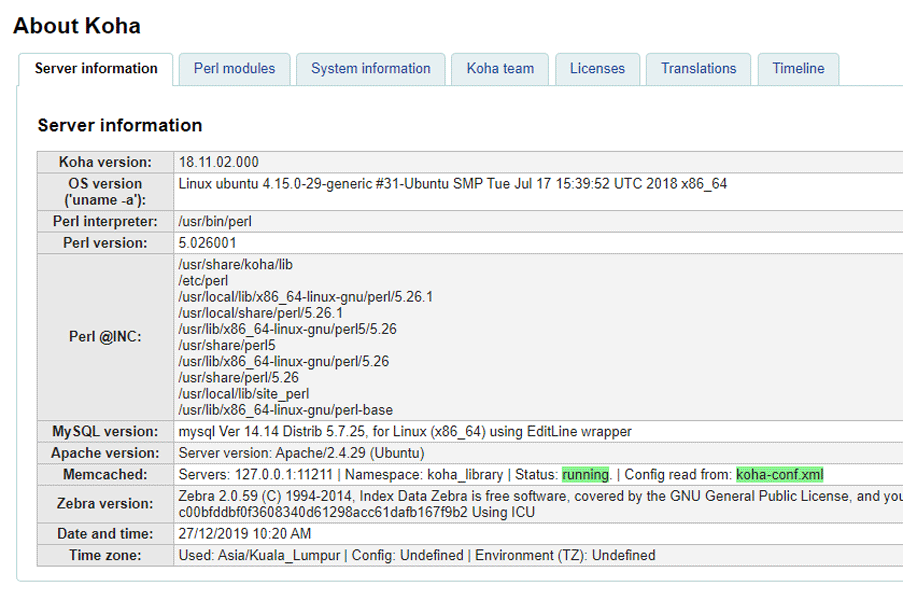Open the Timeline tab
The width and height of the screenshot is (903, 605).
click(x=798, y=69)
